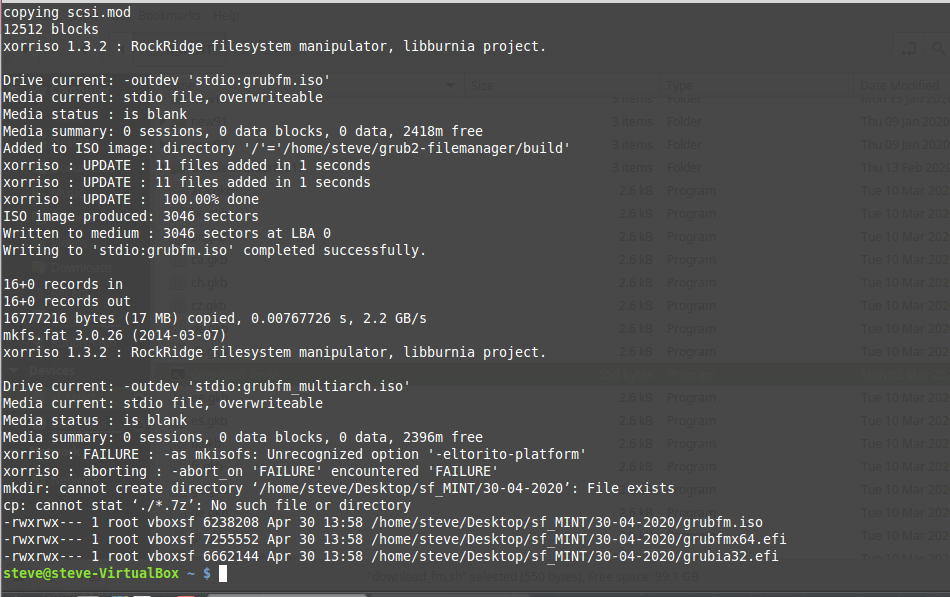Click the es.gkb file icon
This screenshot has width=950, height=597.
pos(178,420)
